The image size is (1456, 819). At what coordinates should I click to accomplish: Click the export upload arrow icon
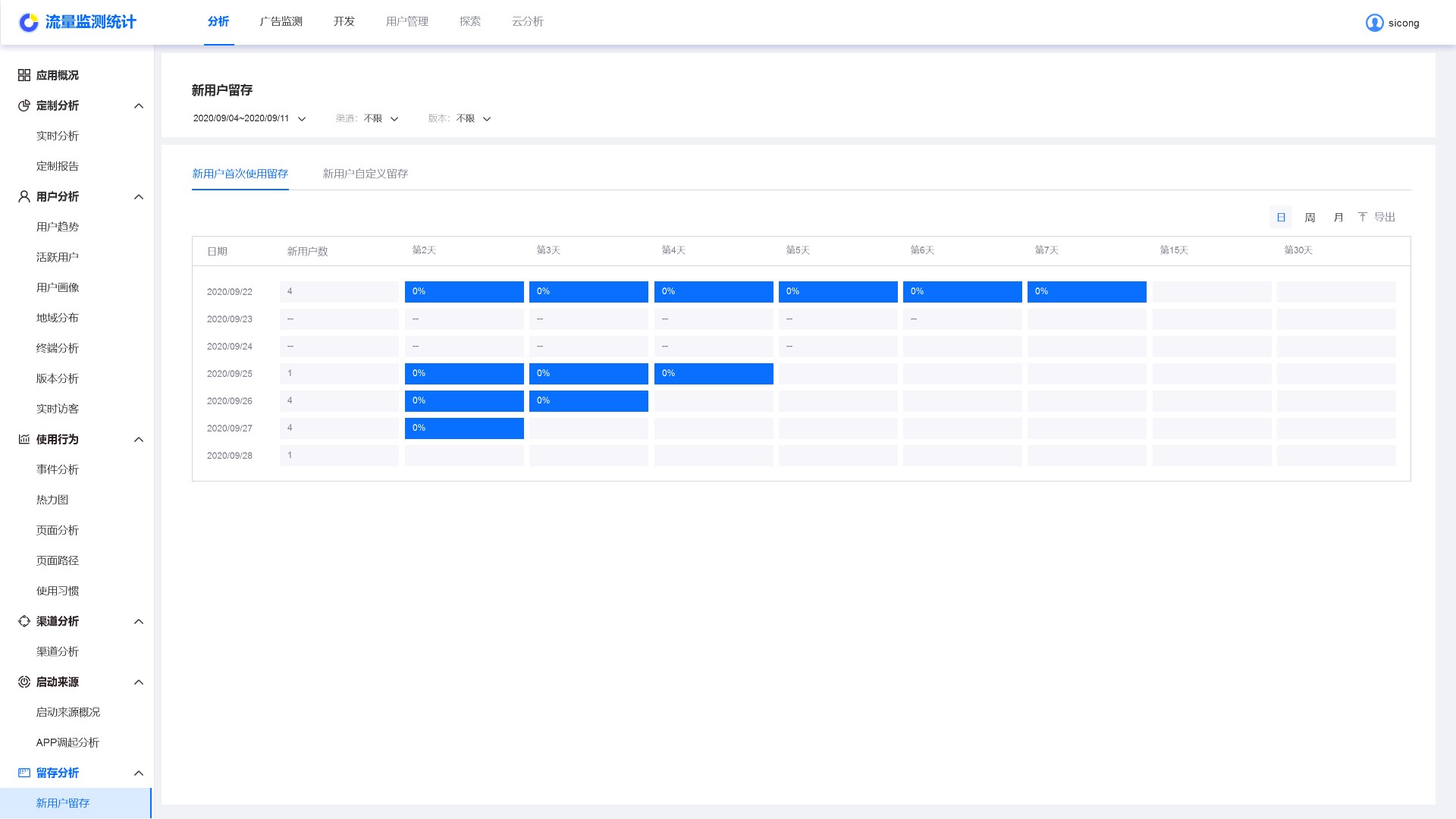point(1362,217)
